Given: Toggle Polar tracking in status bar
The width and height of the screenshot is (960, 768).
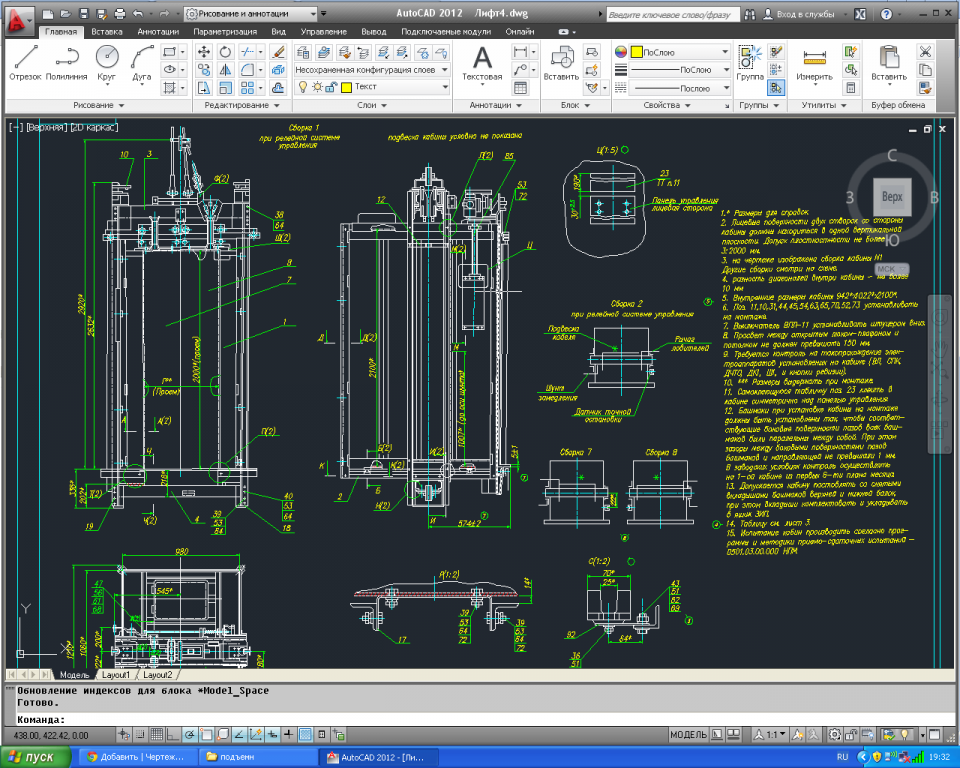Looking at the screenshot, I should click(190, 734).
